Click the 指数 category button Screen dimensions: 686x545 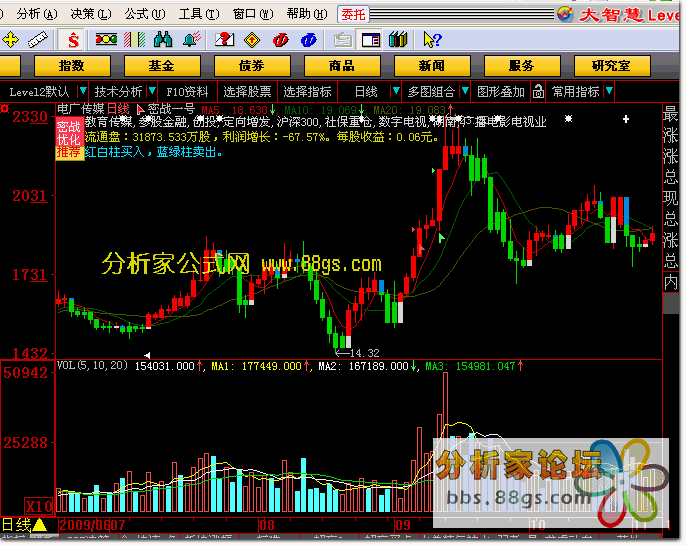(72, 66)
